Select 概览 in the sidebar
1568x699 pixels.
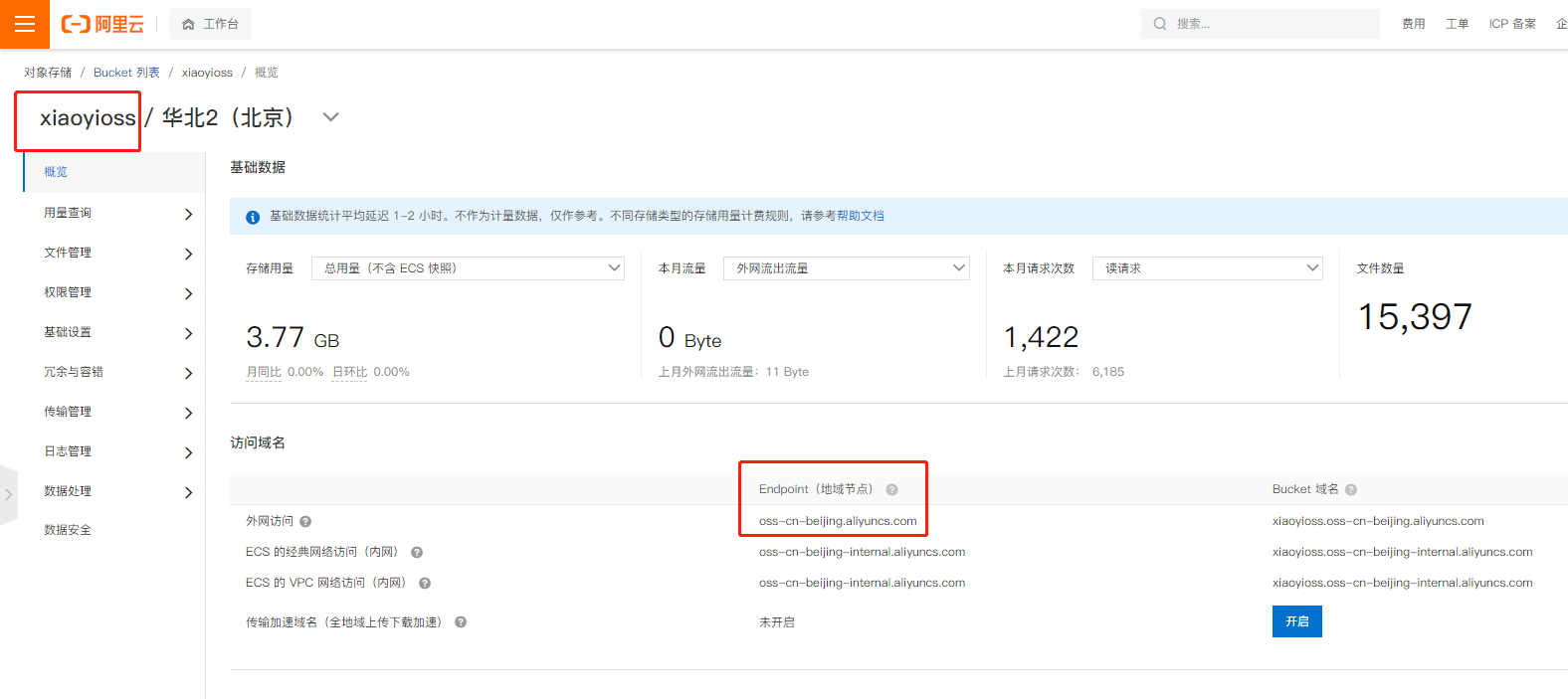[114, 172]
